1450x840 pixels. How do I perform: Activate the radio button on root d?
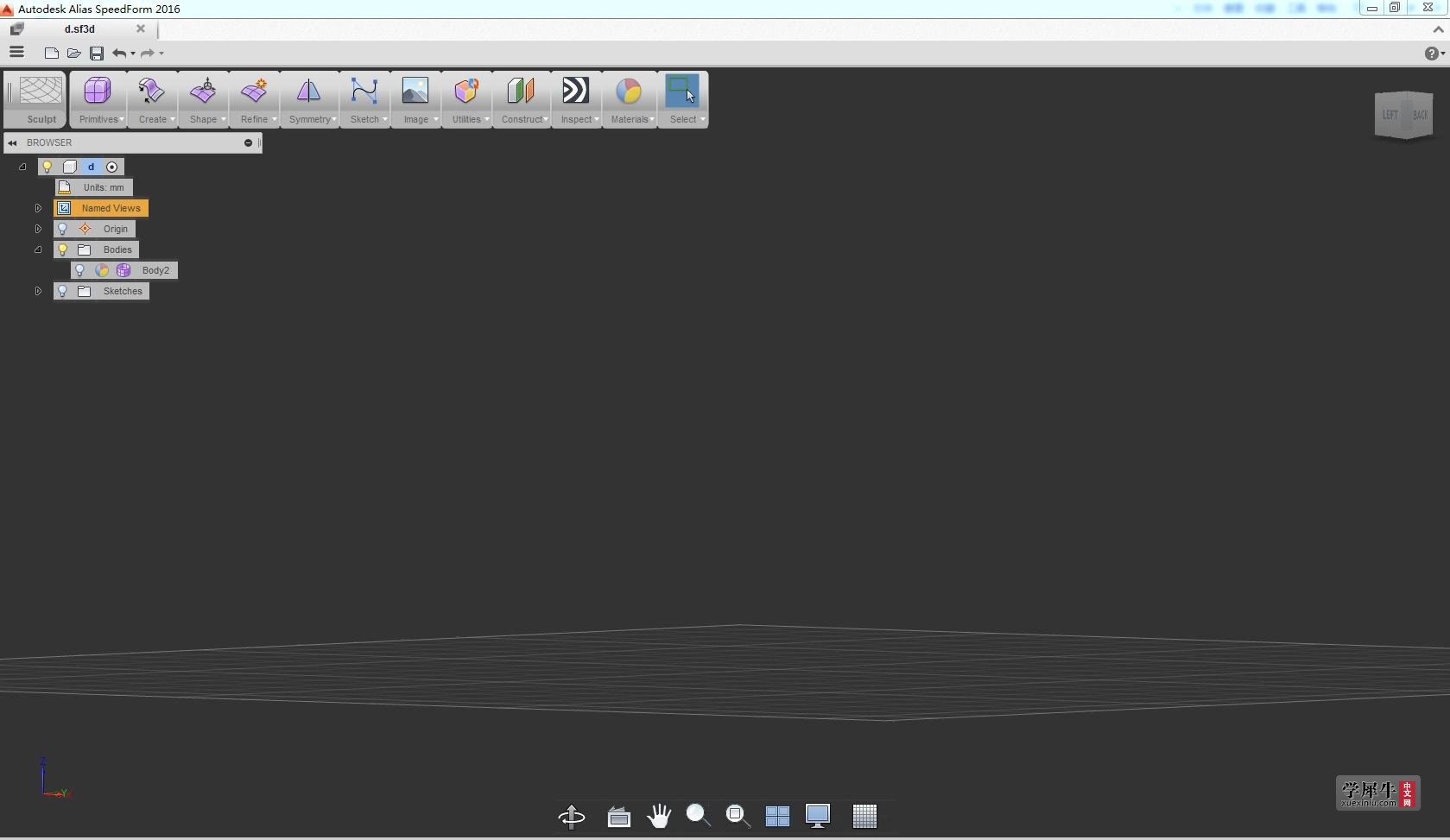point(112,167)
